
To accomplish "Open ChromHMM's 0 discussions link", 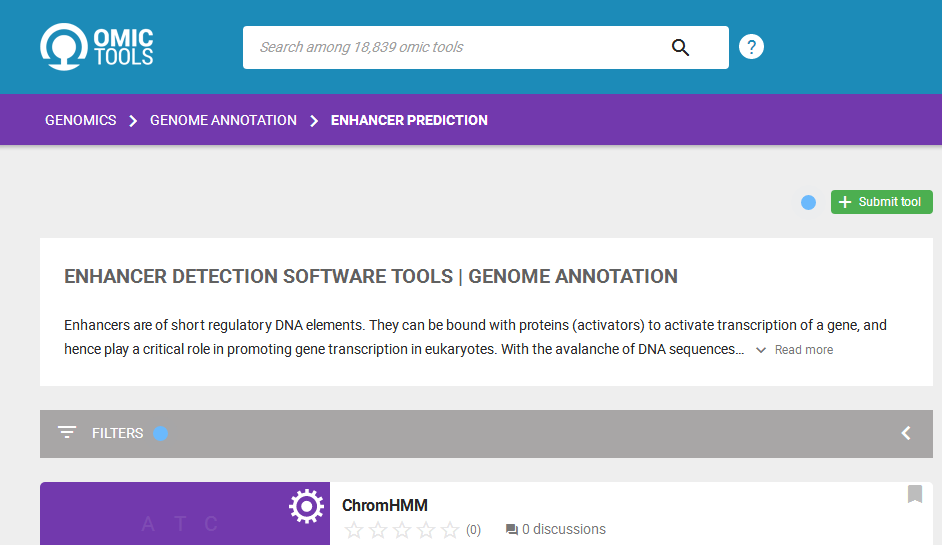I will (x=556, y=529).
